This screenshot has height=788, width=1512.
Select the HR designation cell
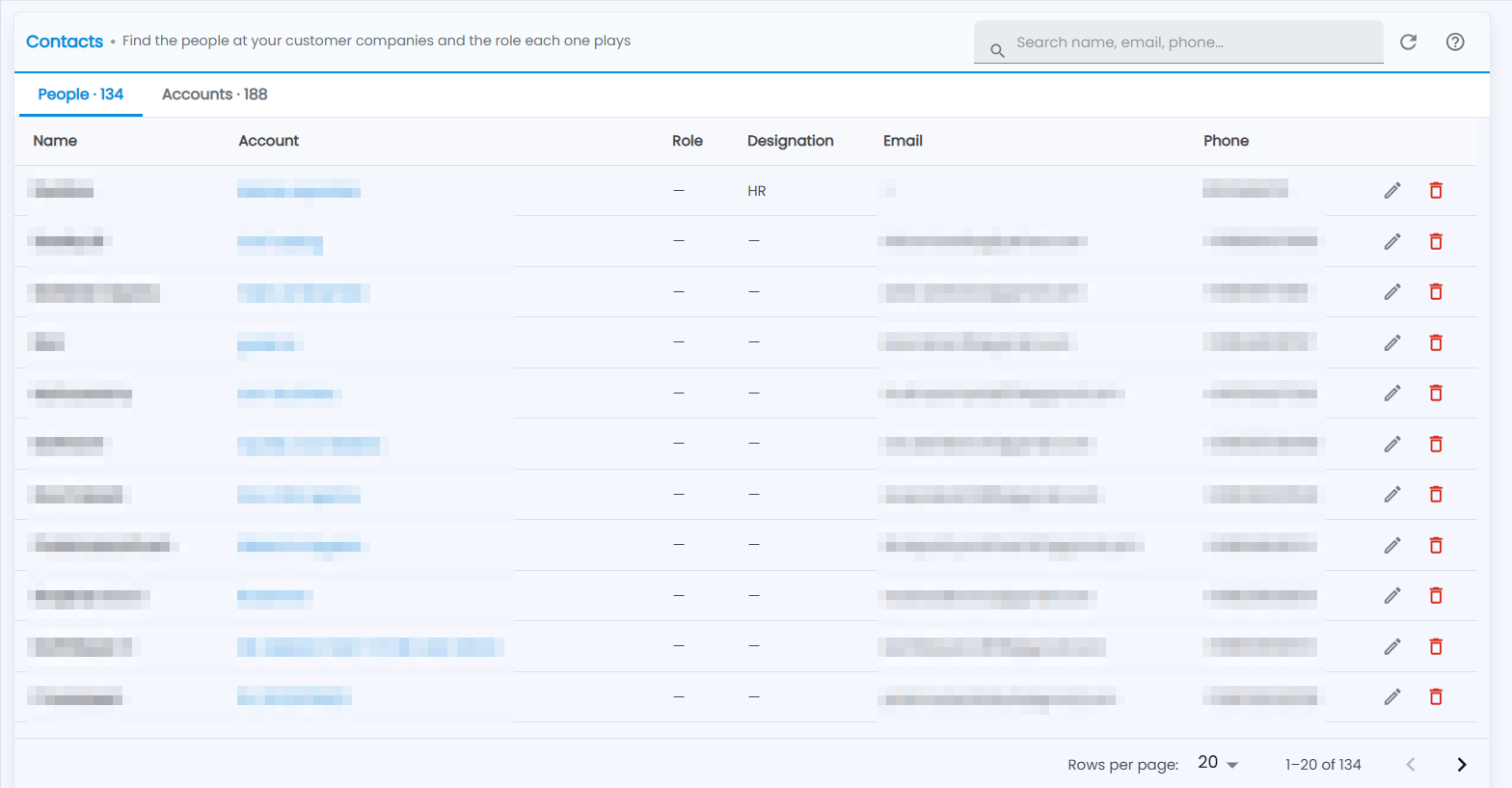point(757,191)
